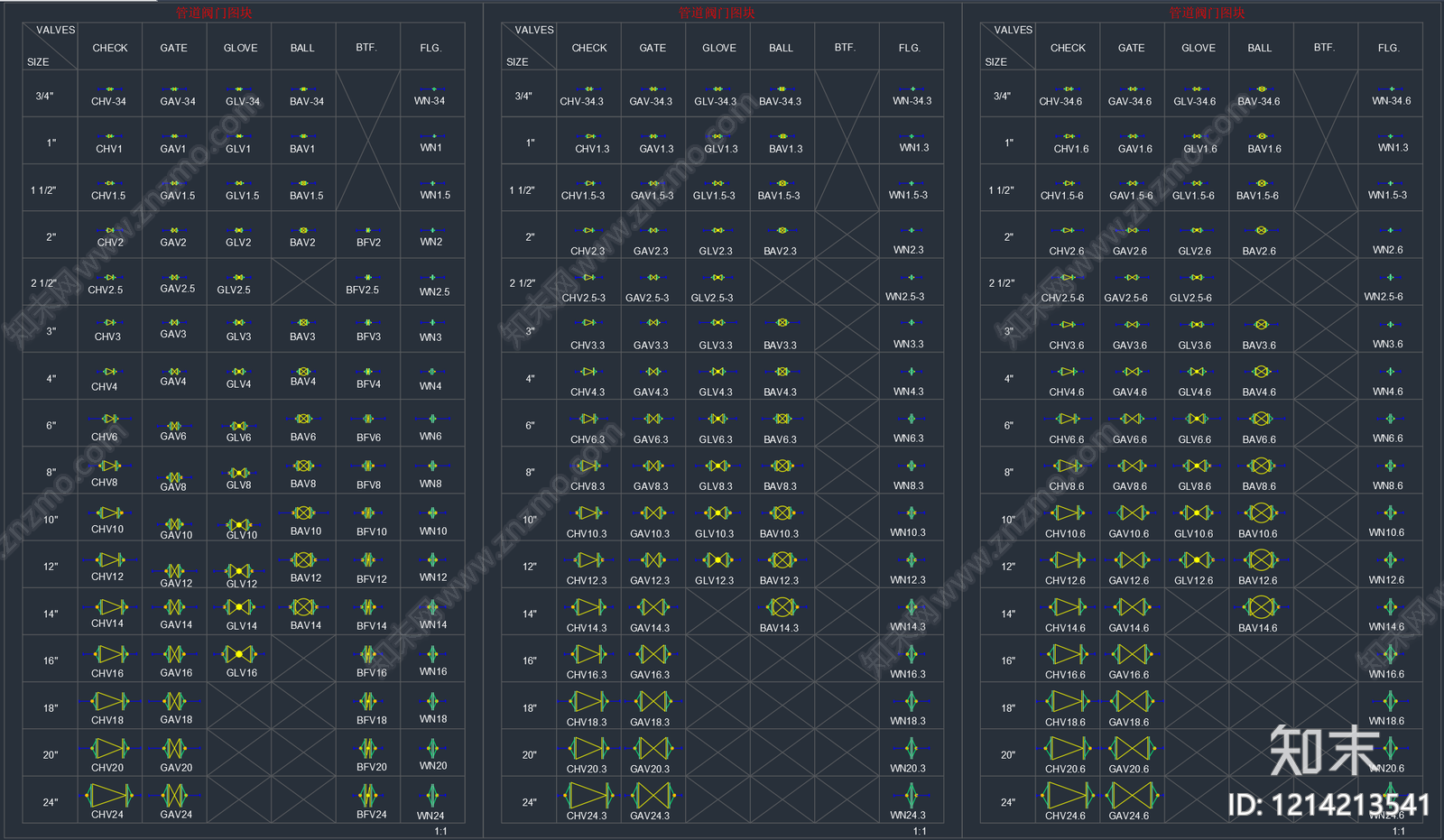This screenshot has height=840, width=1444.
Task: Select the GAV-34.6 label in rightmost table
Action: coord(1130,102)
